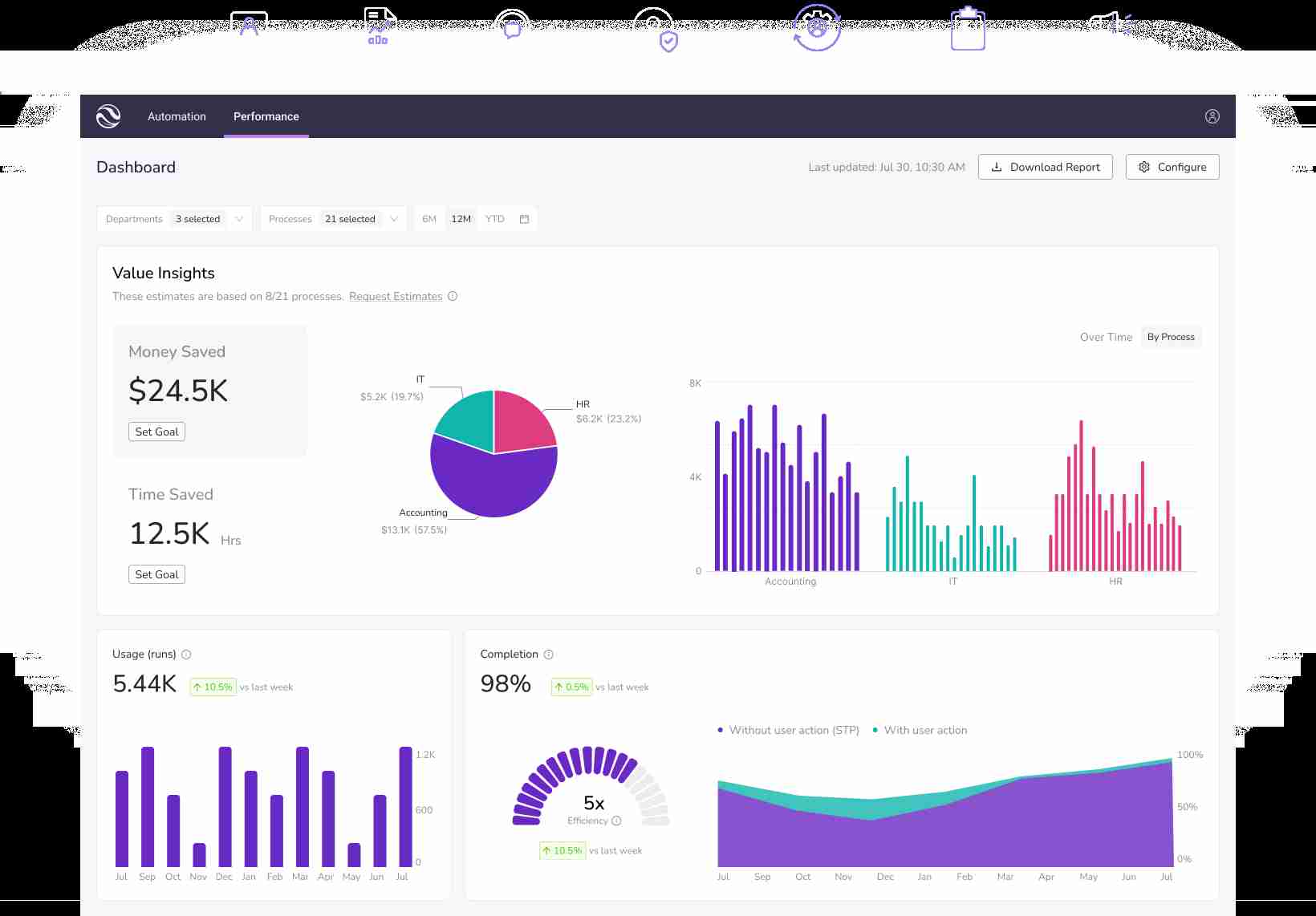Viewport: 1316px width, 916px height.
Task: Click the Configure button
Action: click(1172, 167)
